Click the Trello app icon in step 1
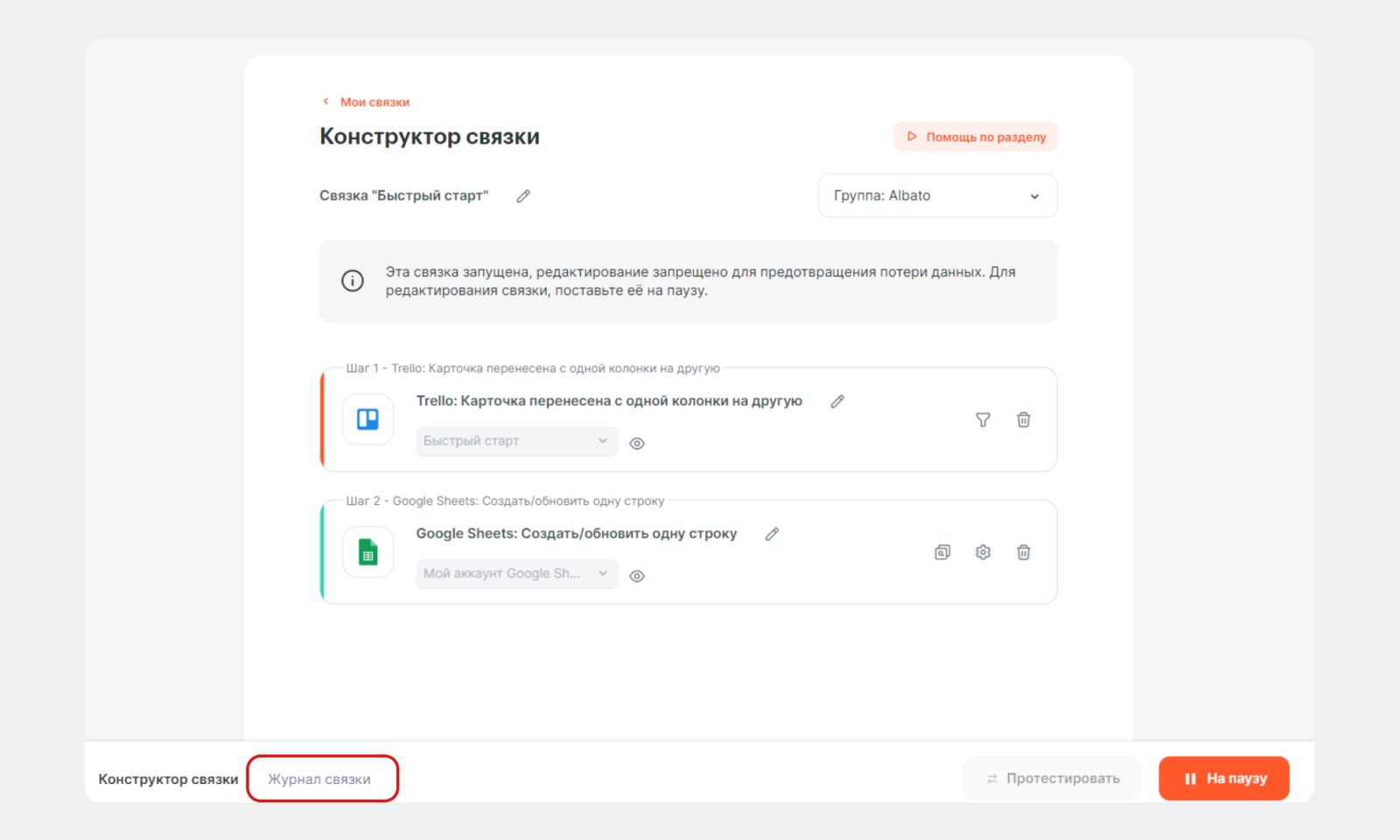The height and width of the screenshot is (840, 1400). (x=367, y=420)
